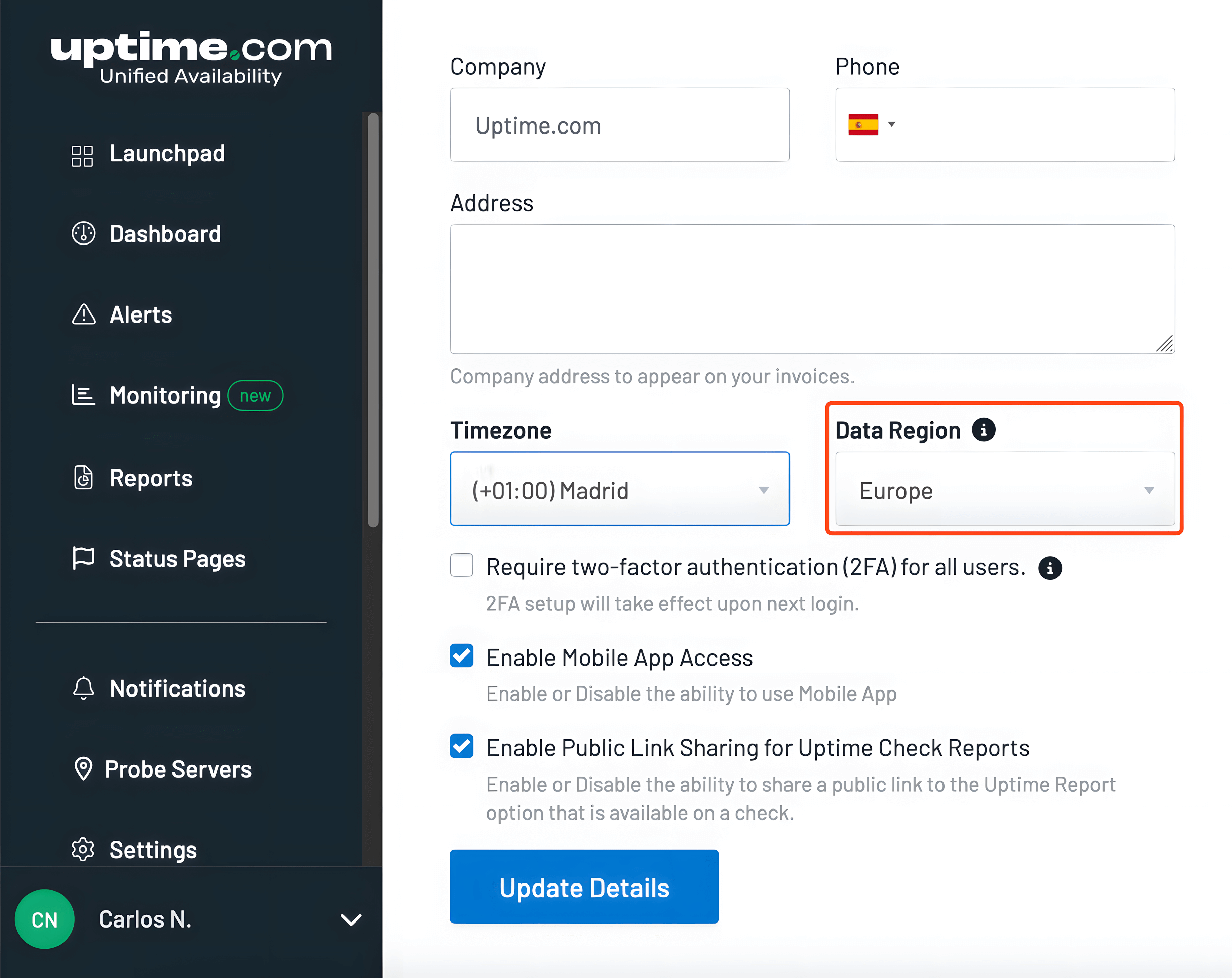Go to Probe Servers

point(178,769)
